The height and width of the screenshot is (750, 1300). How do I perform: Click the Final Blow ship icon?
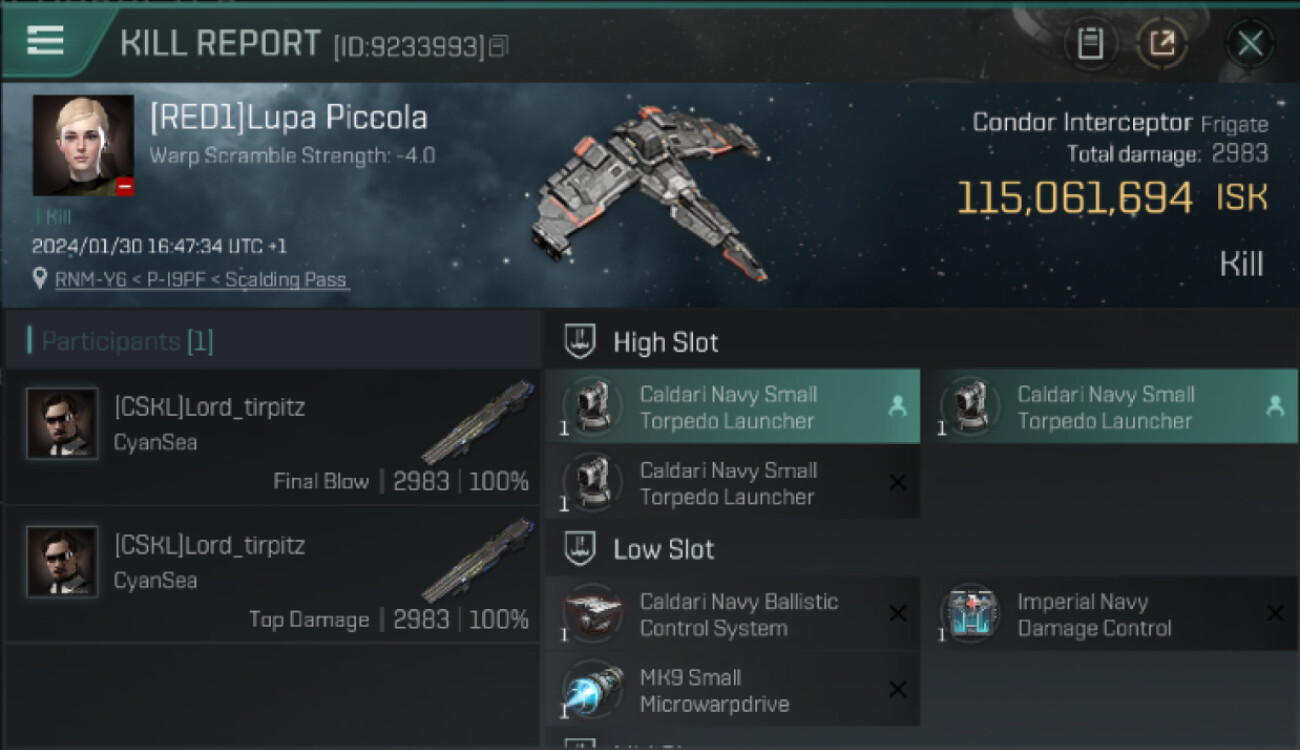[478, 423]
